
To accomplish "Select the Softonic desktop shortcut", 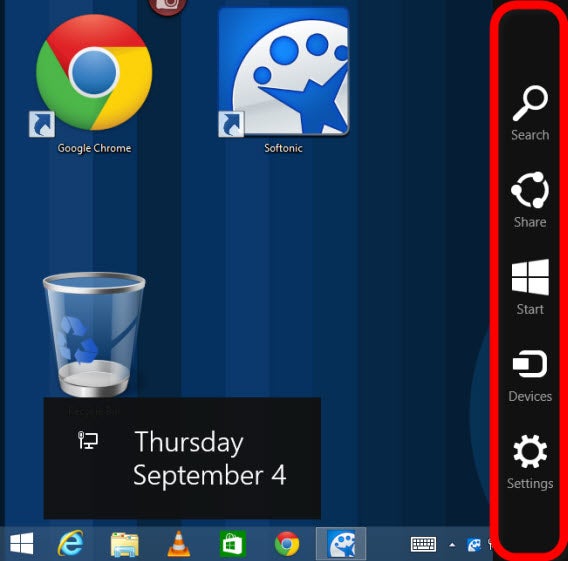I will [283, 81].
